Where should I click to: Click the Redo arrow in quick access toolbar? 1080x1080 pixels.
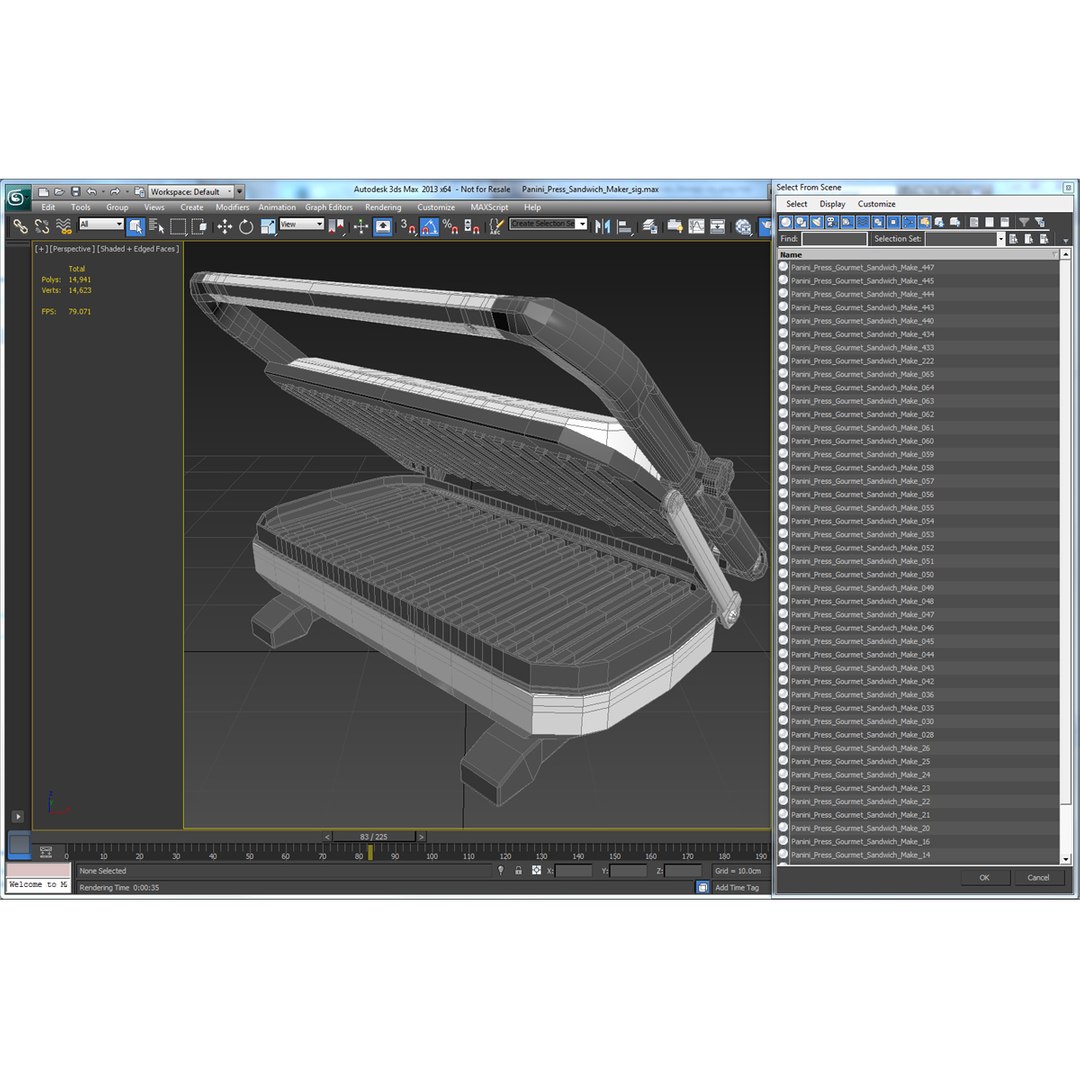114,191
